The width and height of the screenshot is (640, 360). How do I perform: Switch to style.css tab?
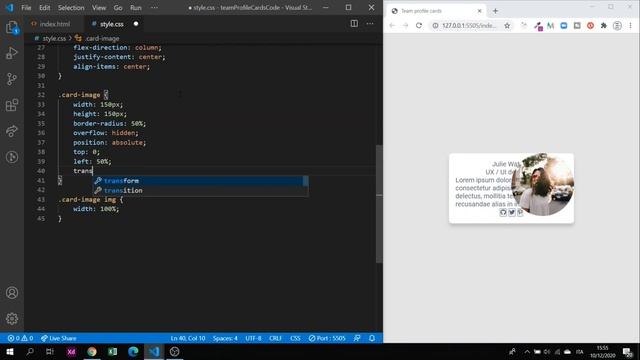click(111, 24)
